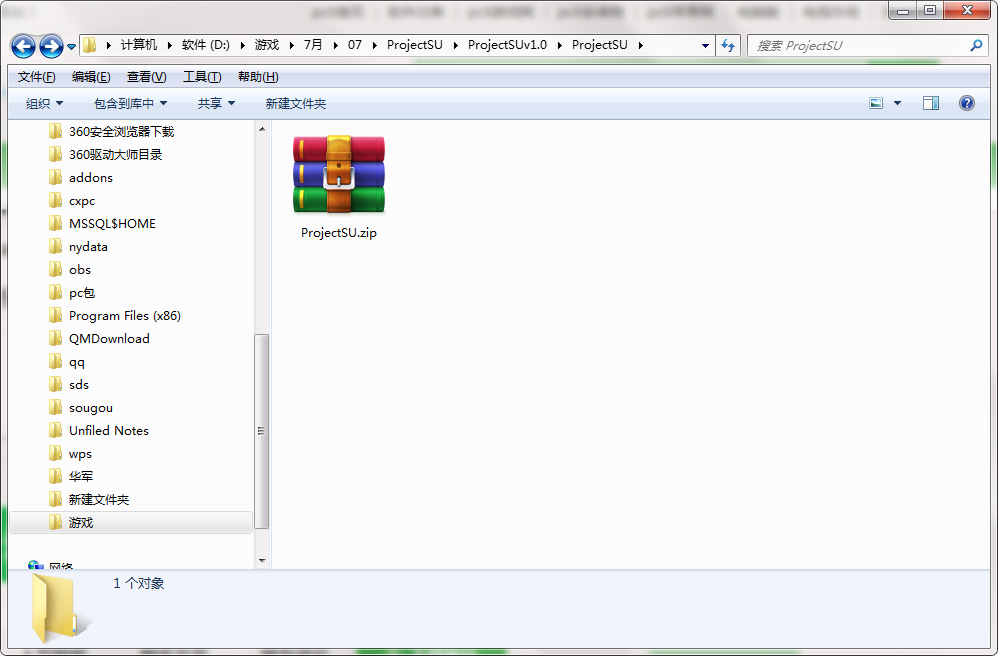The image size is (998, 656).
Task: Maximize the Explorer window
Action: pyautogui.click(x=931, y=10)
